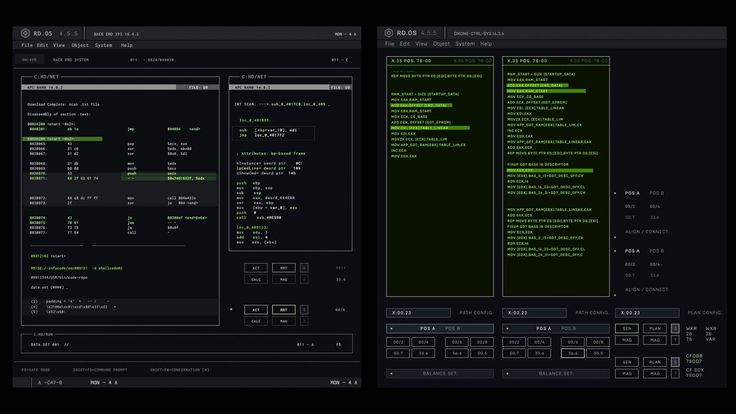736x414 pixels.
Task: Open the System menu in the DRONE-CTRL-SYS window
Action: tap(465, 44)
